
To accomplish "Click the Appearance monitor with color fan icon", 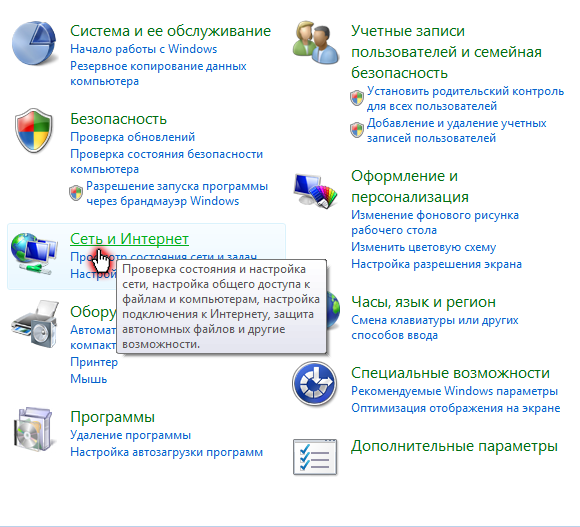I will click(316, 190).
